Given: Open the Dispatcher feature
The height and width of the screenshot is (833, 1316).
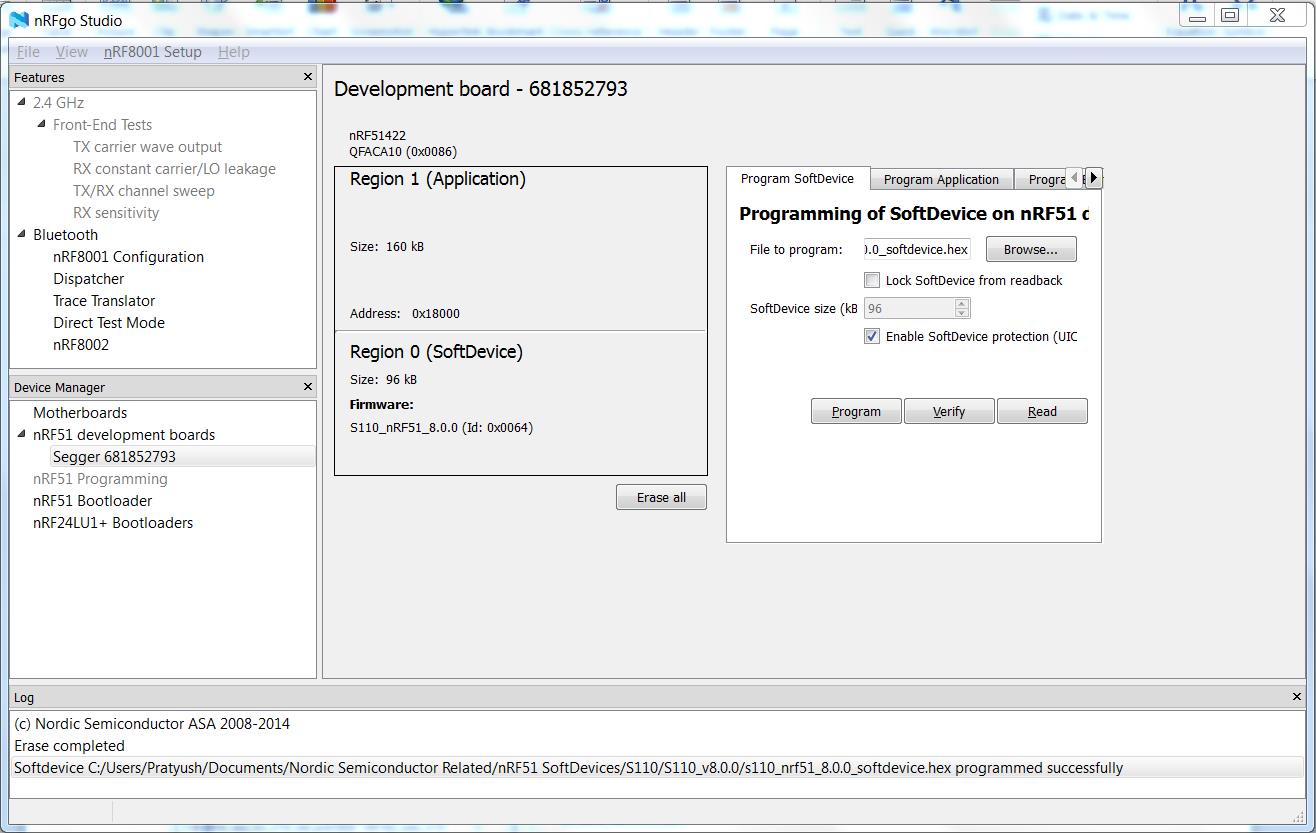Looking at the screenshot, I should click(x=88, y=278).
